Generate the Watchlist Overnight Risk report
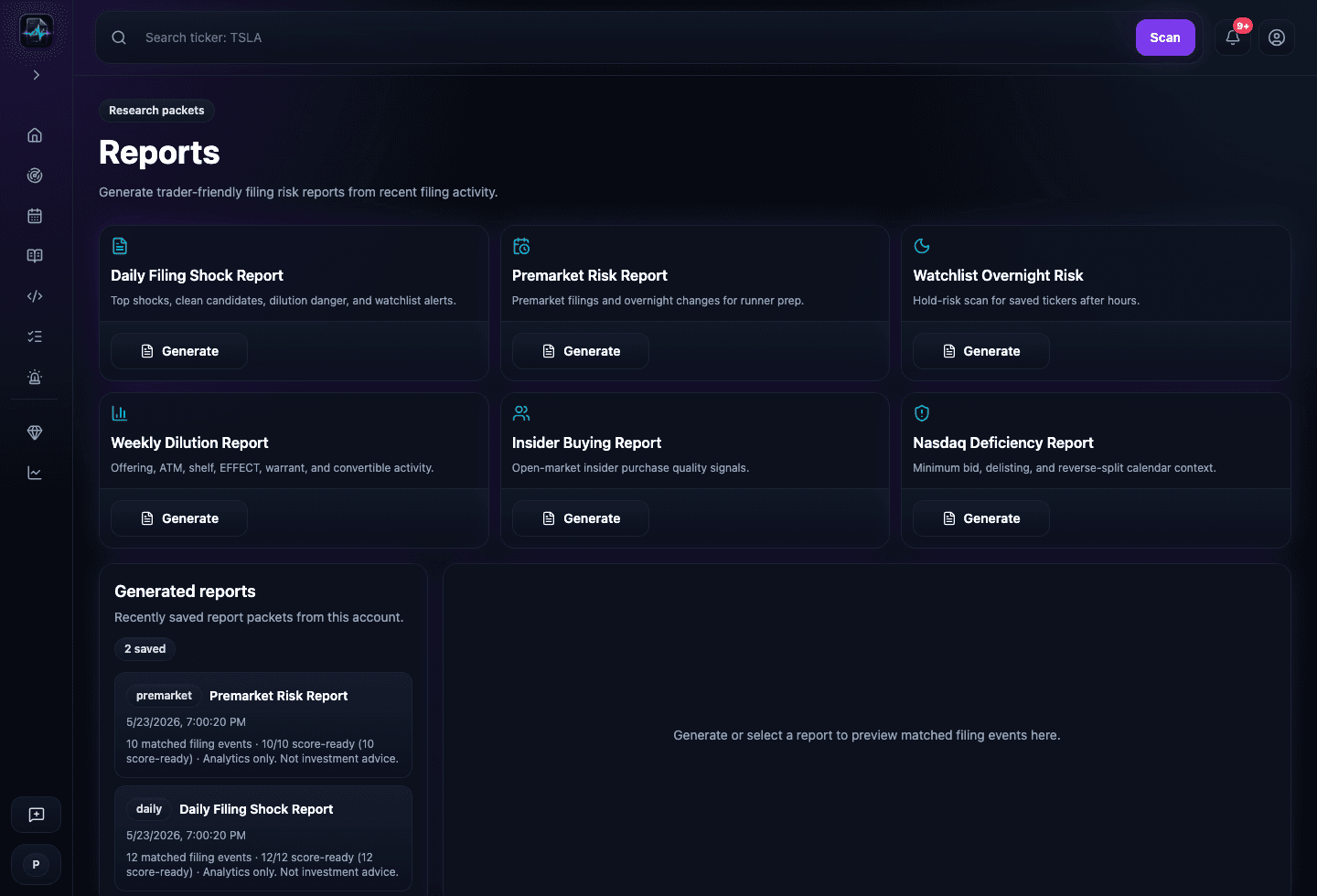The height and width of the screenshot is (896, 1317). (981, 351)
